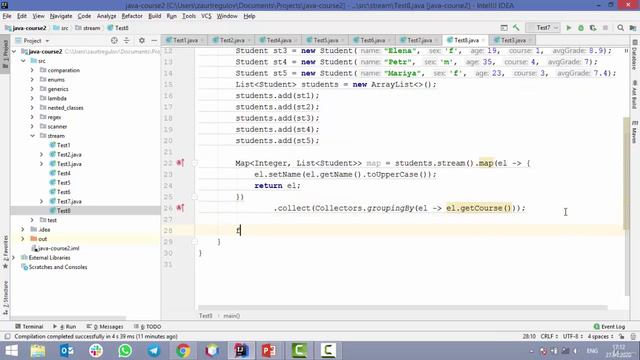Click the layout toggle icon left of hammer
The width and height of the screenshot is (640, 360).
[x=504, y=28]
